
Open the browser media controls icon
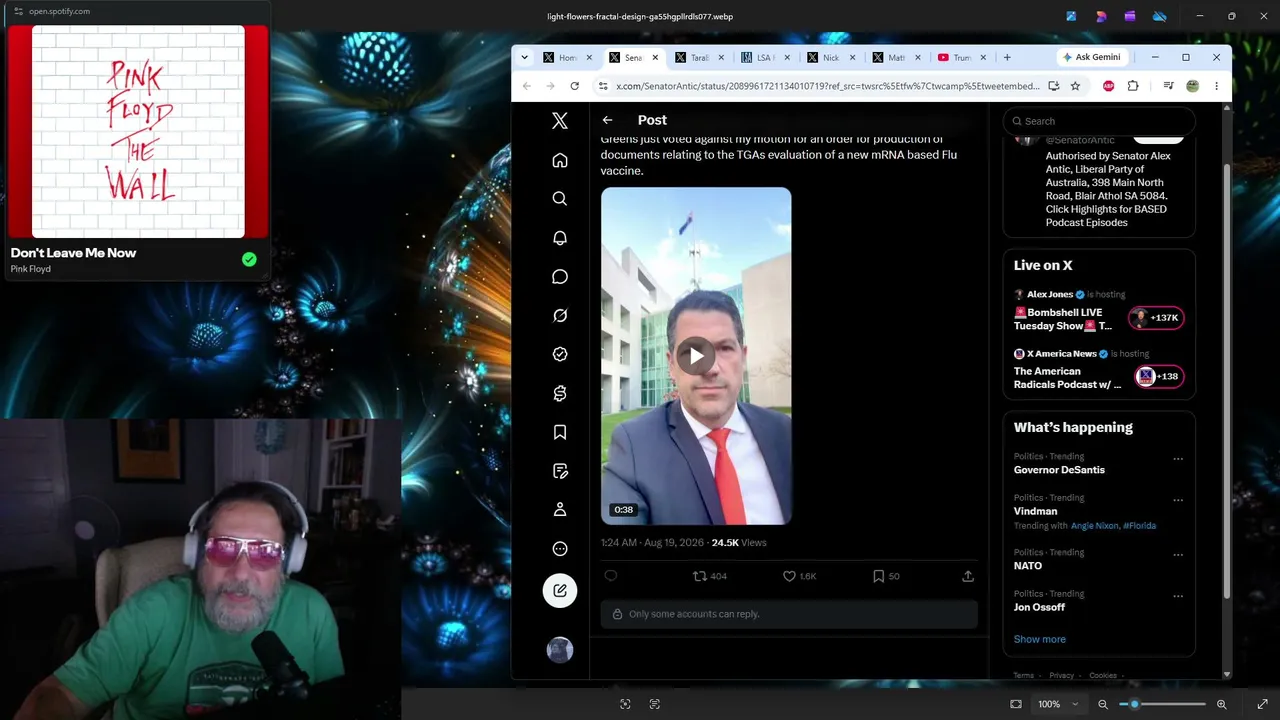coord(1168,86)
